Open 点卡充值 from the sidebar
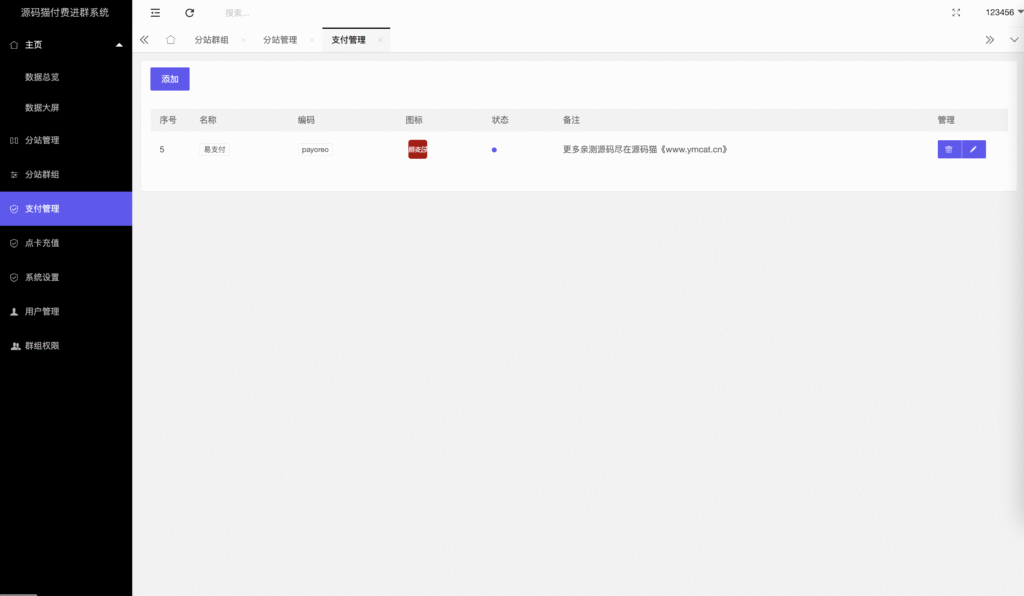 [x=42, y=243]
